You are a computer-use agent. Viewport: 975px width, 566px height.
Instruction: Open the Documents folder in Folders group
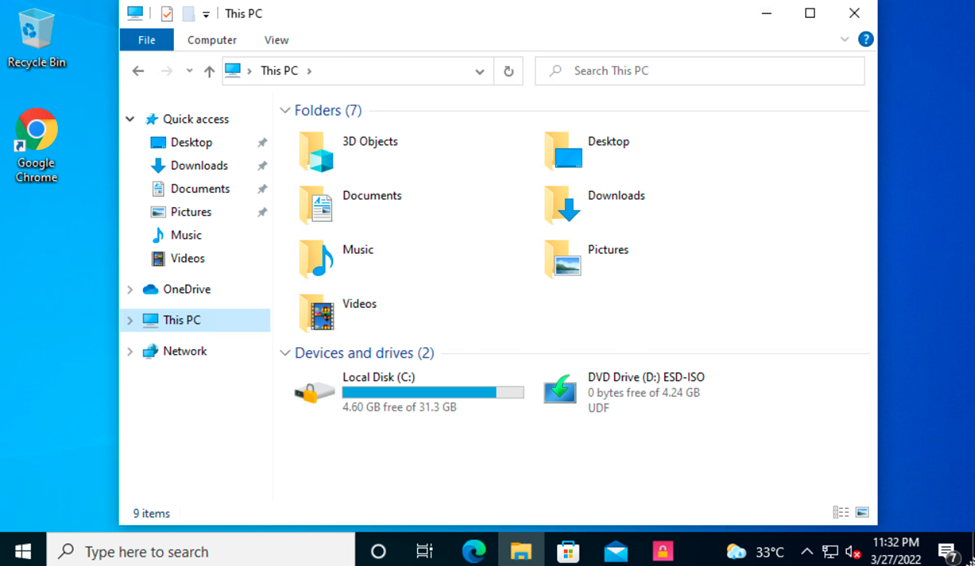(350, 205)
